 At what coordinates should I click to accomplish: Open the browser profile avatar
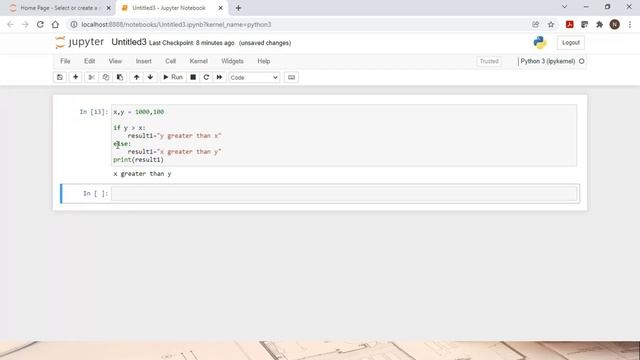click(615, 25)
